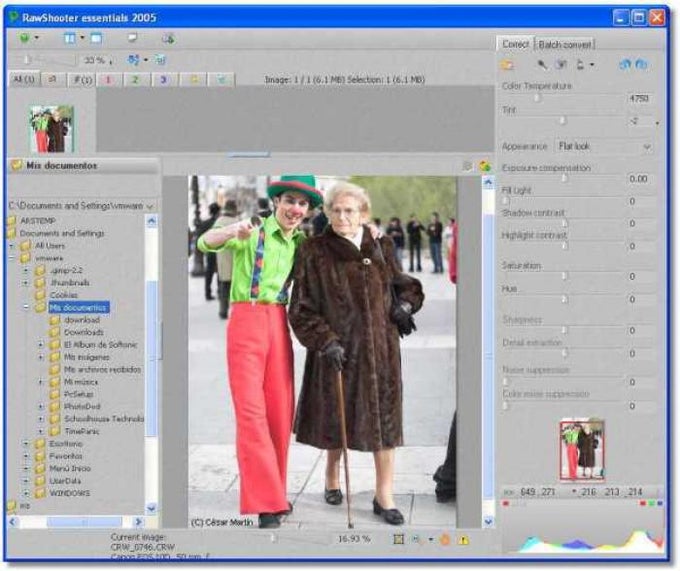Click the Mis documentos panel header
This screenshot has height=571, width=680.
(83, 166)
